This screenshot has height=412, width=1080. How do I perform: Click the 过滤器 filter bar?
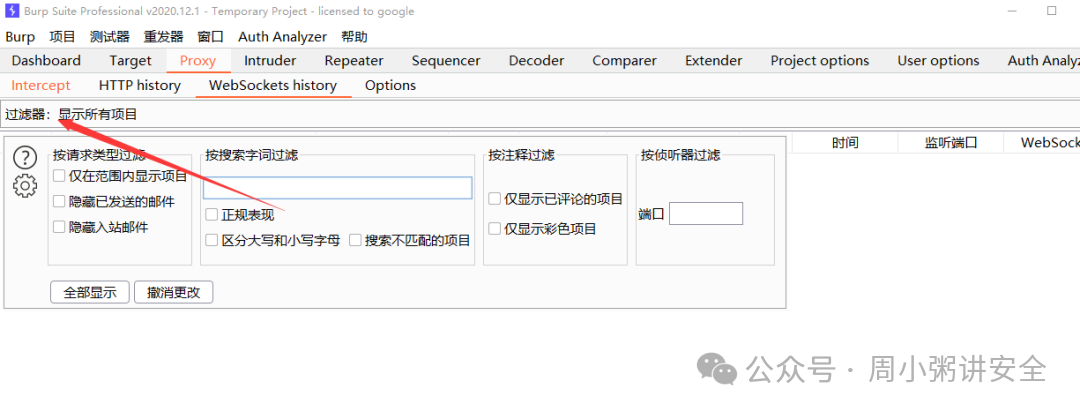[540, 114]
